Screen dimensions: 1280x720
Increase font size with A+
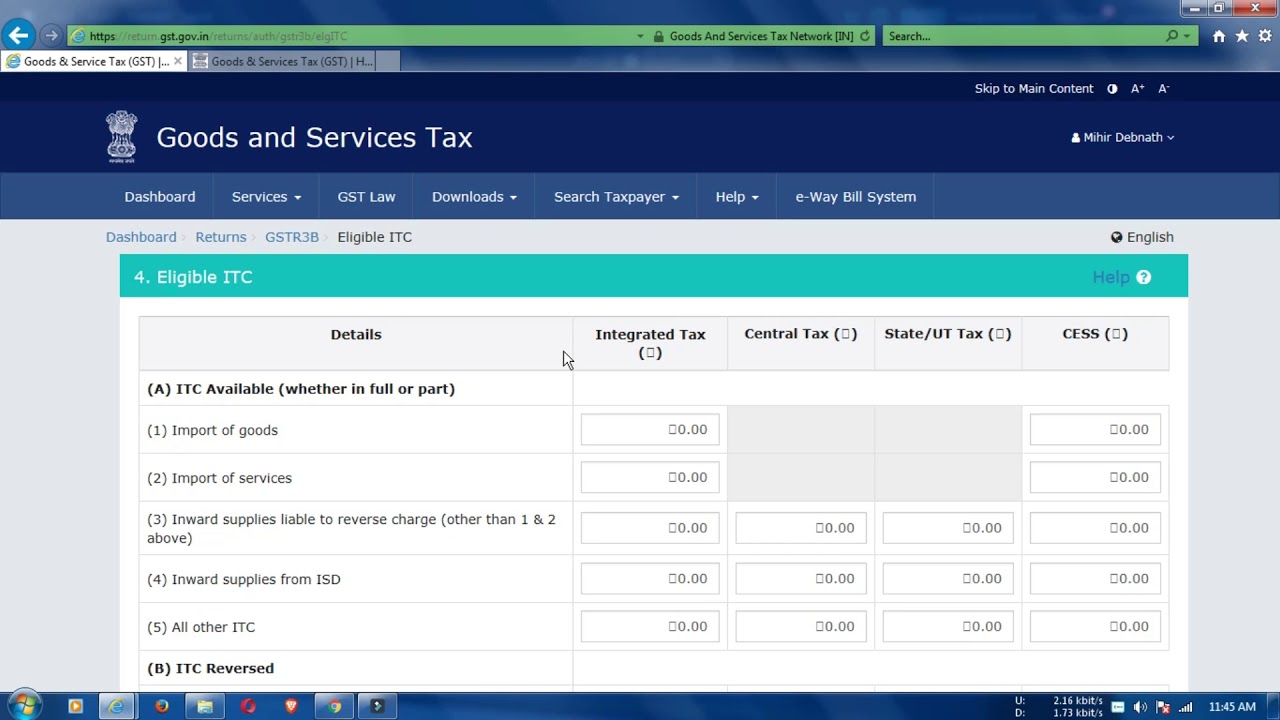pyautogui.click(x=1137, y=89)
